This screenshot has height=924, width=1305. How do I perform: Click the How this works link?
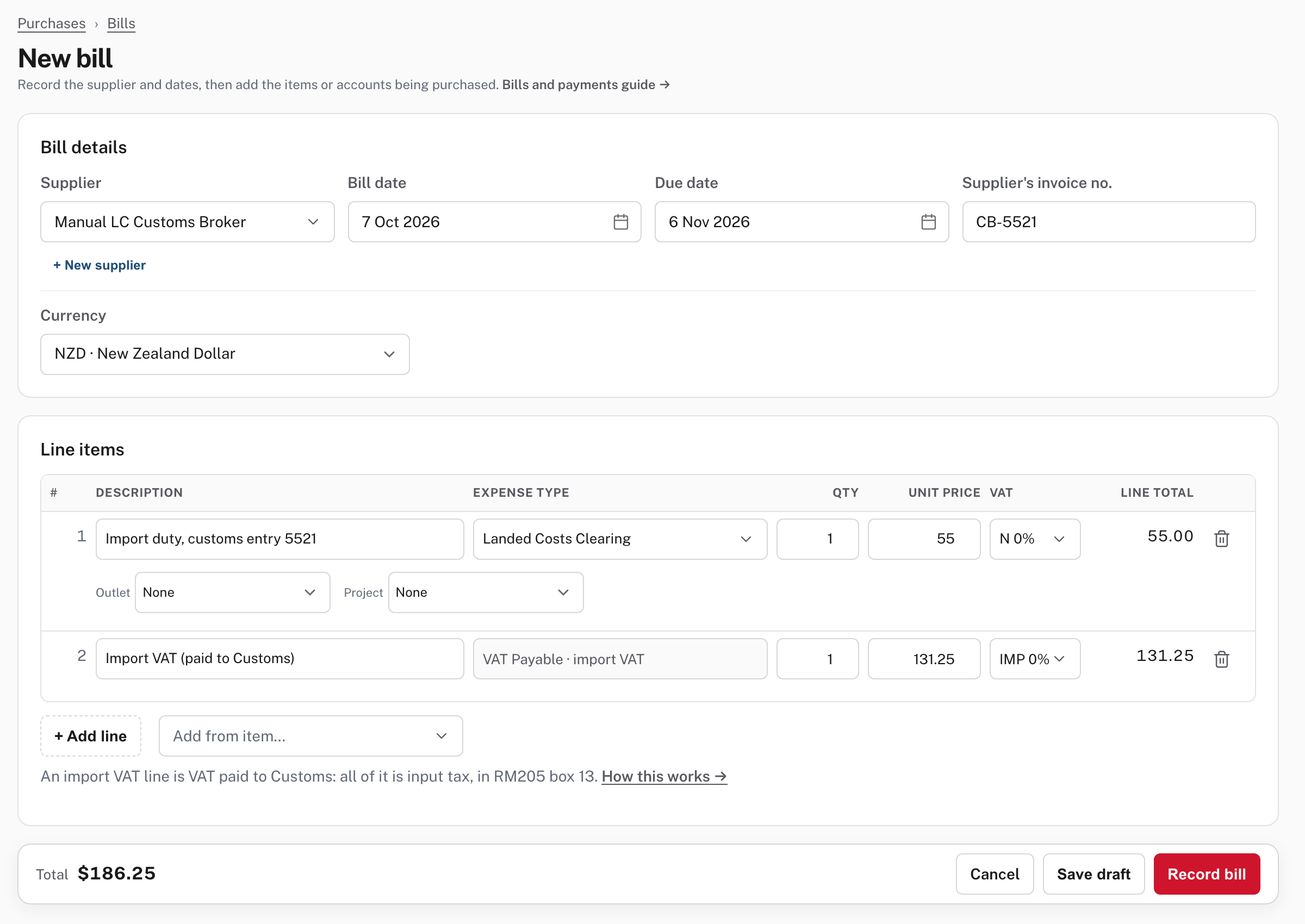coord(664,777)
